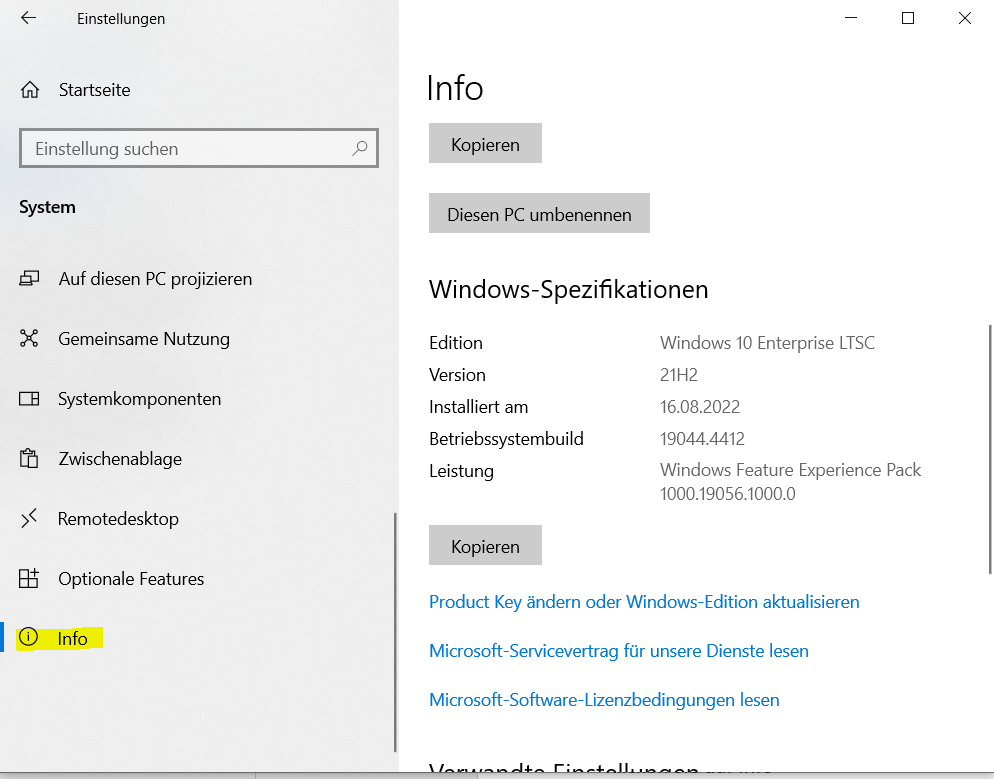Select the Info icon in sidebar
994x779 pixels.
click(x=30, y=638)
